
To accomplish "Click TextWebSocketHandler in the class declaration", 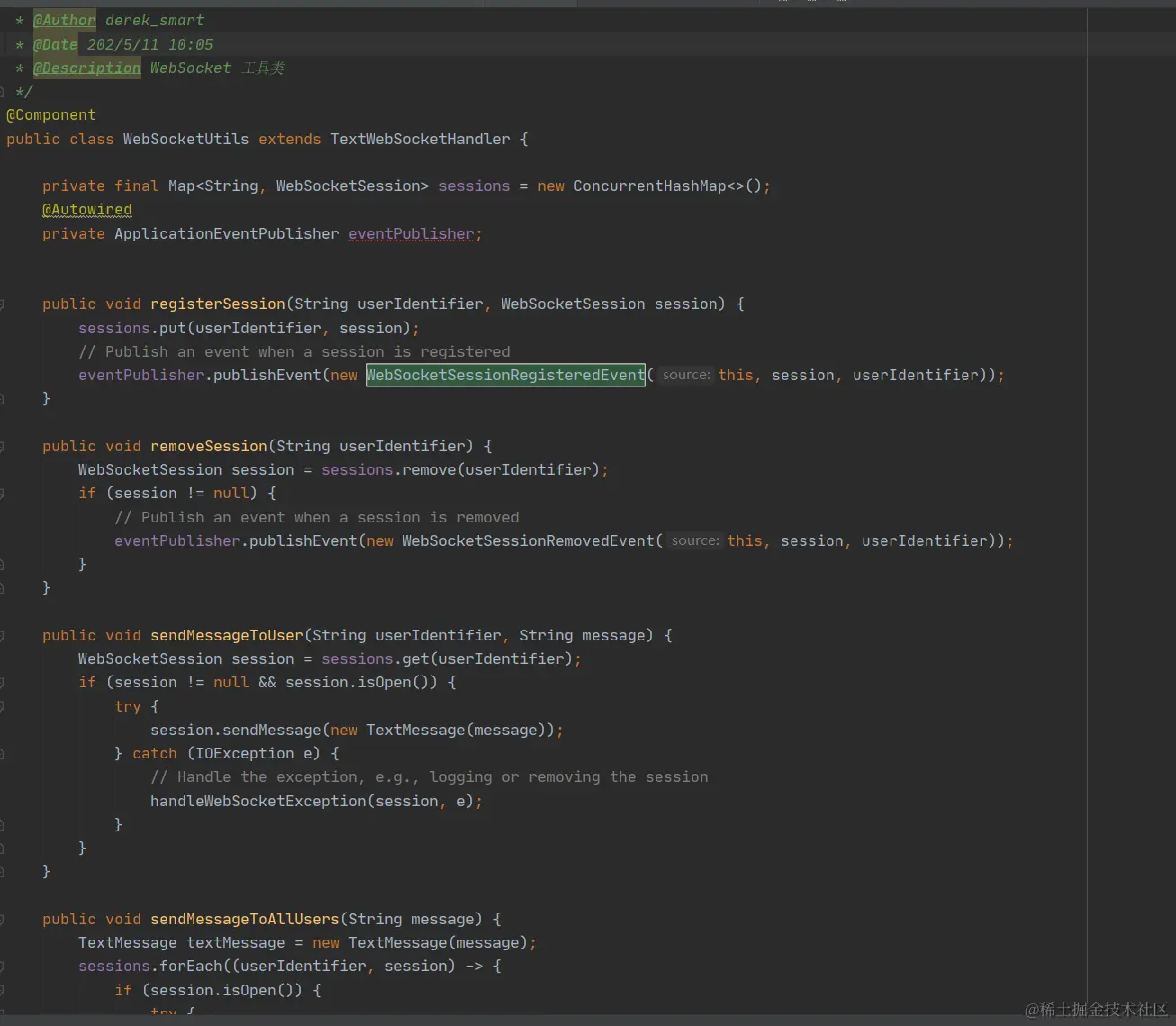I will 421,139.
